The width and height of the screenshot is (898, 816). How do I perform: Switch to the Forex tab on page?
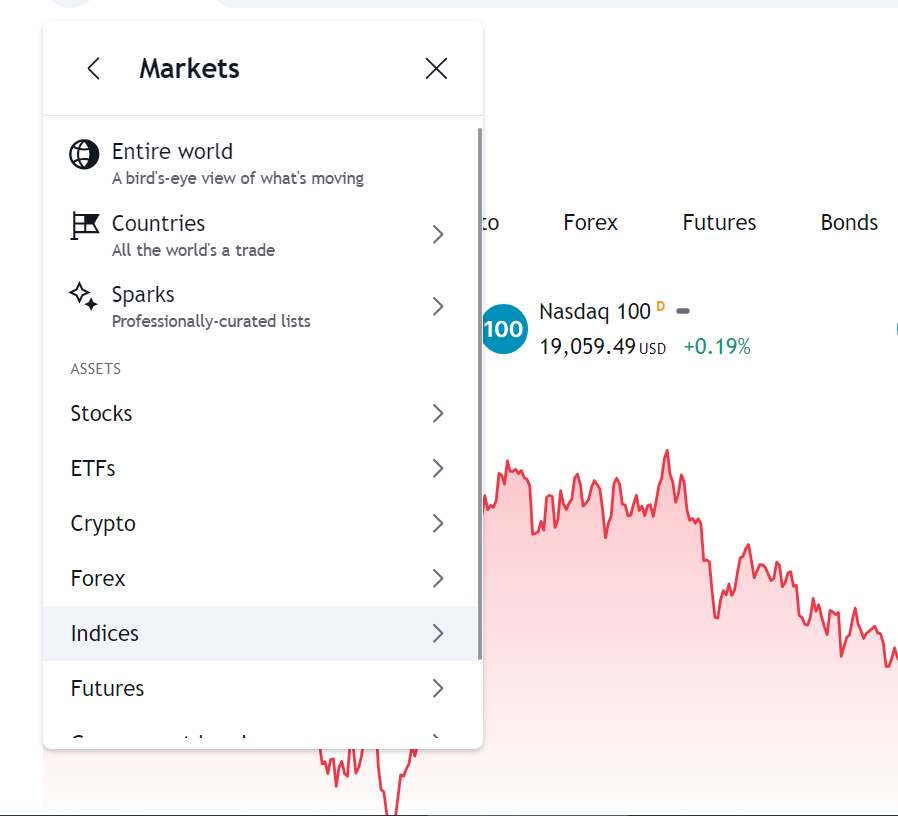[x=590, y=222]
